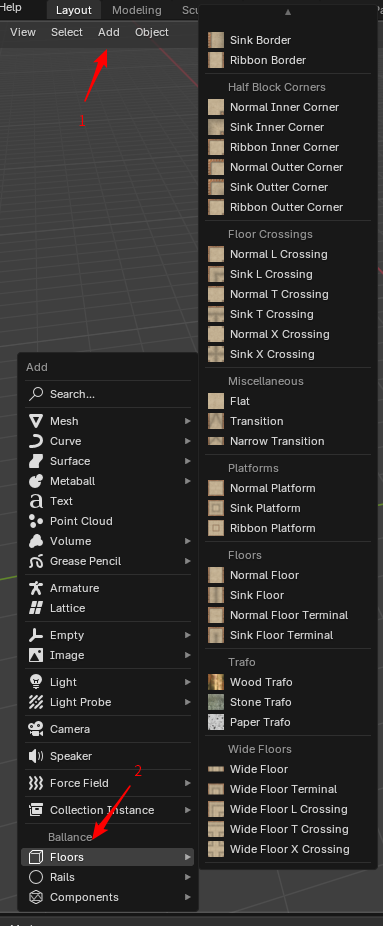Click the Sink Platform icon
This screenshot has height=926, width=383.
tap(216, 508)
